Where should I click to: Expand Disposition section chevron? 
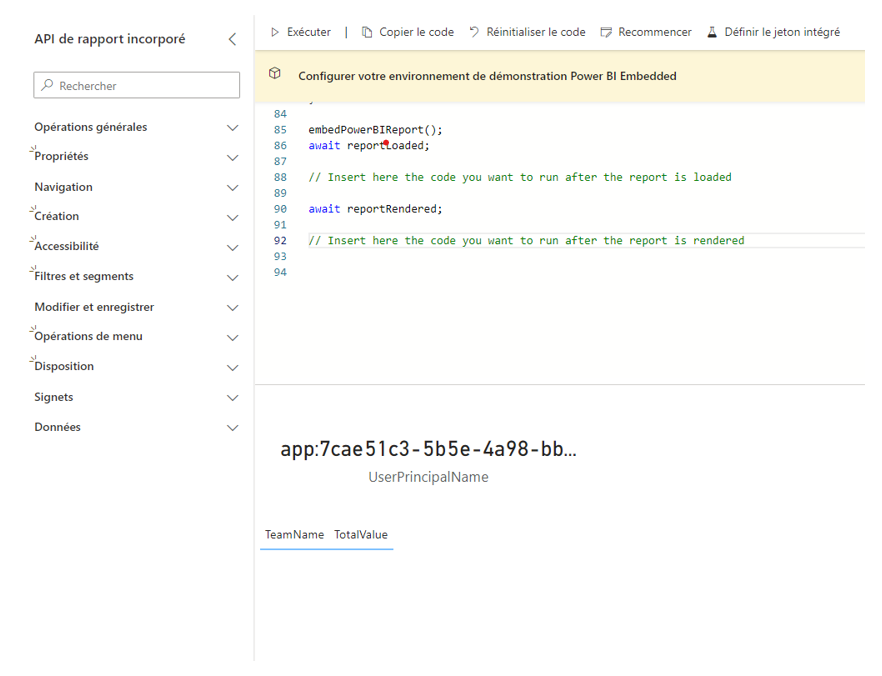click(x=232, y=367)
